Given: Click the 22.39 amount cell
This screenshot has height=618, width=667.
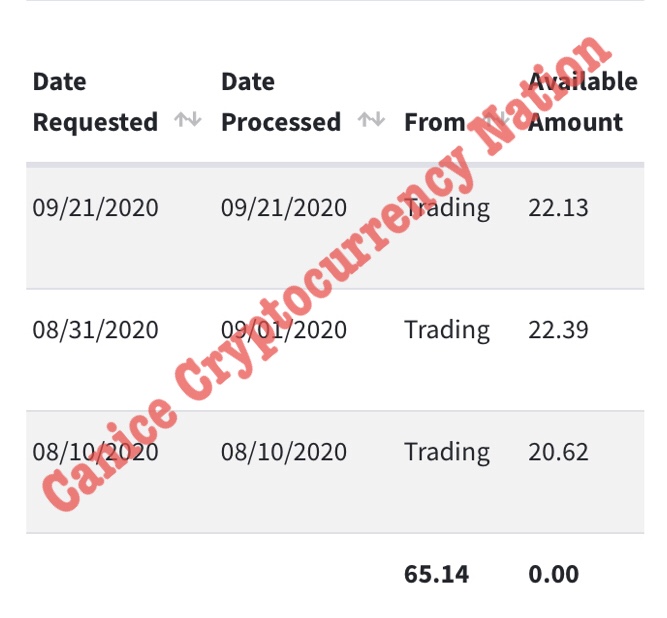Looking at the screenshot, I should click(558, 330).
